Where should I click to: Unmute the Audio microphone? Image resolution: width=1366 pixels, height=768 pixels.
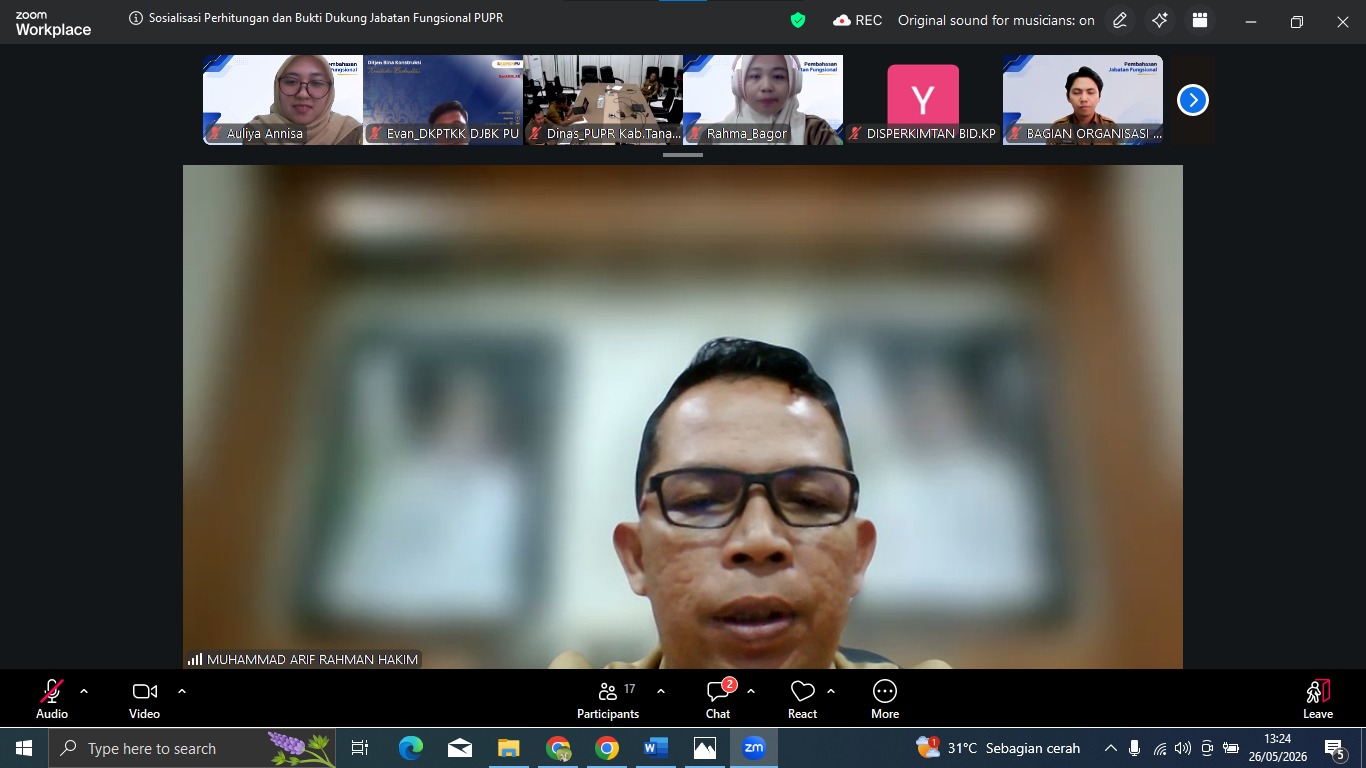52,699
